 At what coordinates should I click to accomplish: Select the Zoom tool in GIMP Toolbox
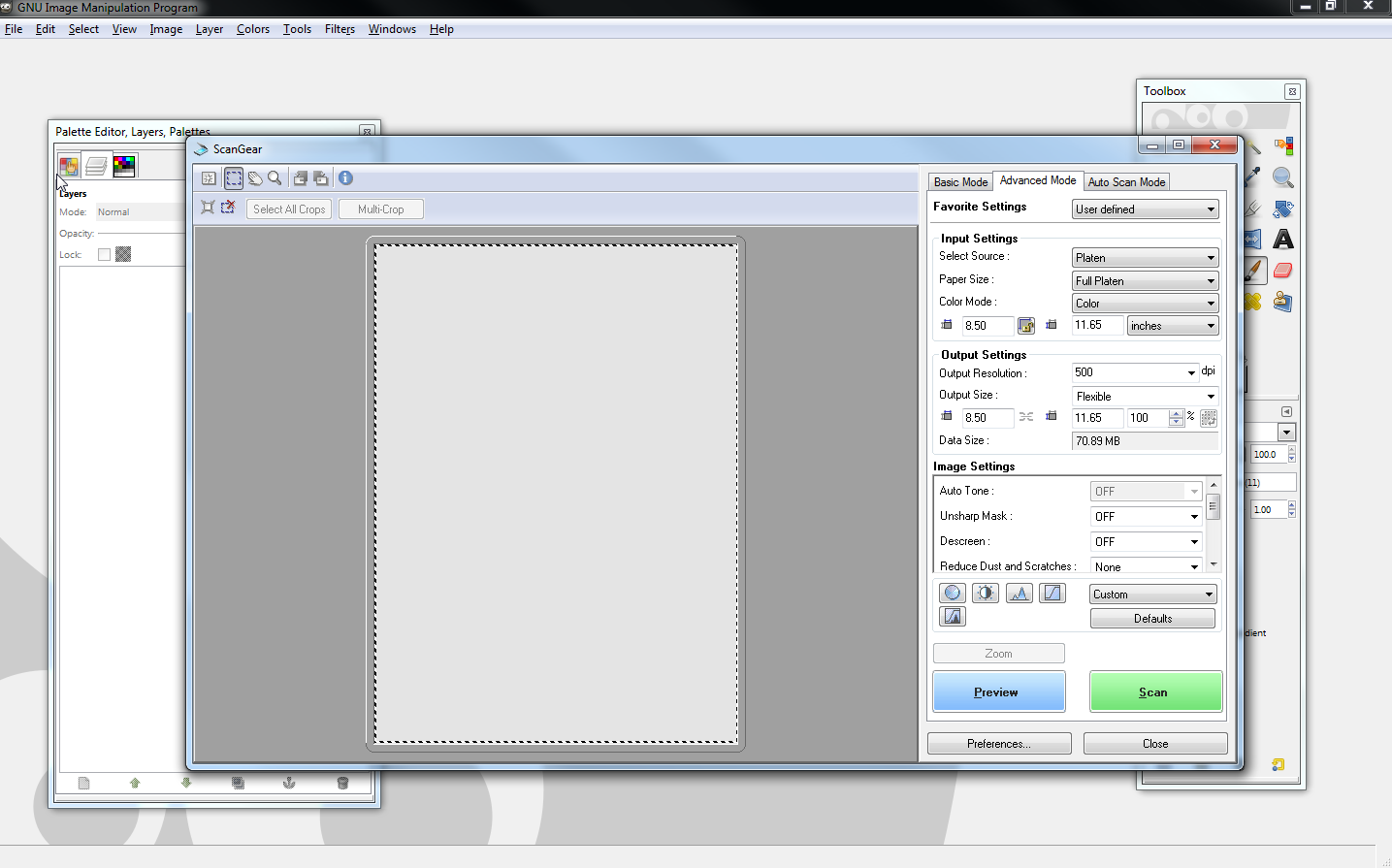point(1283,177)
